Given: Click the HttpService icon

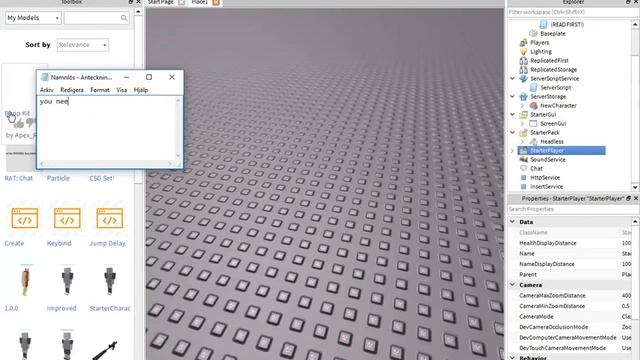Looking at the screenshot, I should point(524,178).
